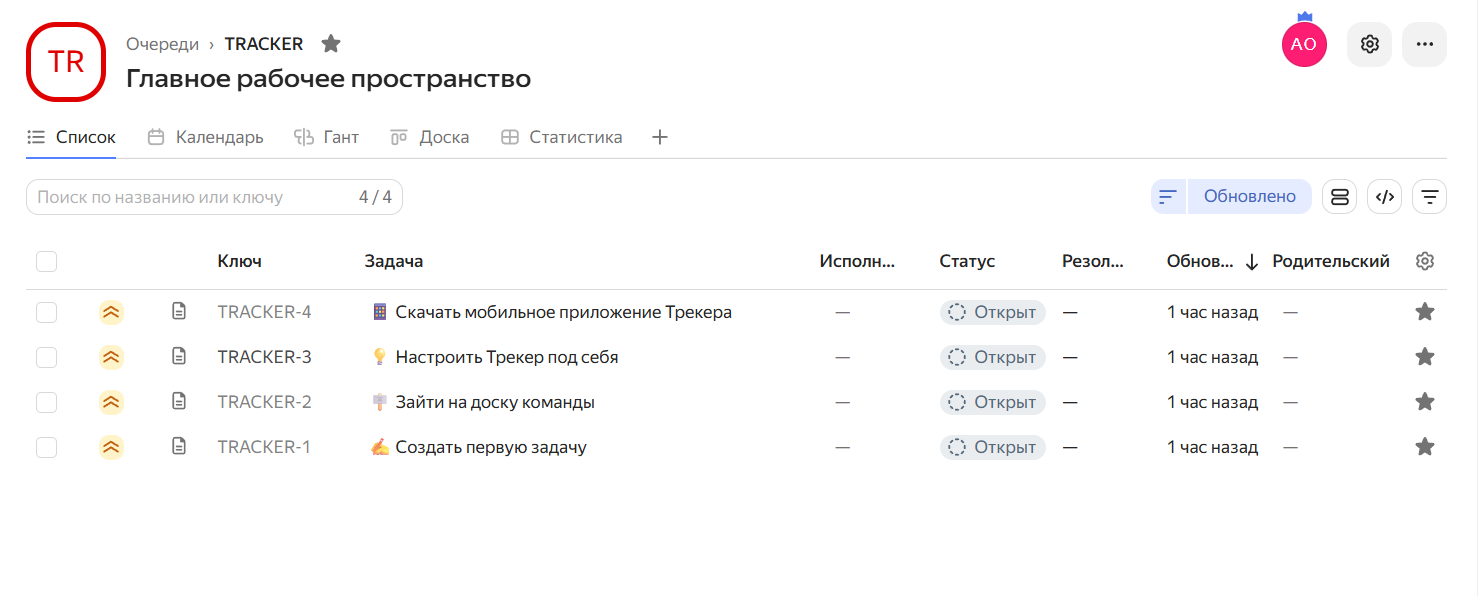Open Открыт status dropdown for TRACKER-1
The image size is (1478, 596).
click(992, 447)
